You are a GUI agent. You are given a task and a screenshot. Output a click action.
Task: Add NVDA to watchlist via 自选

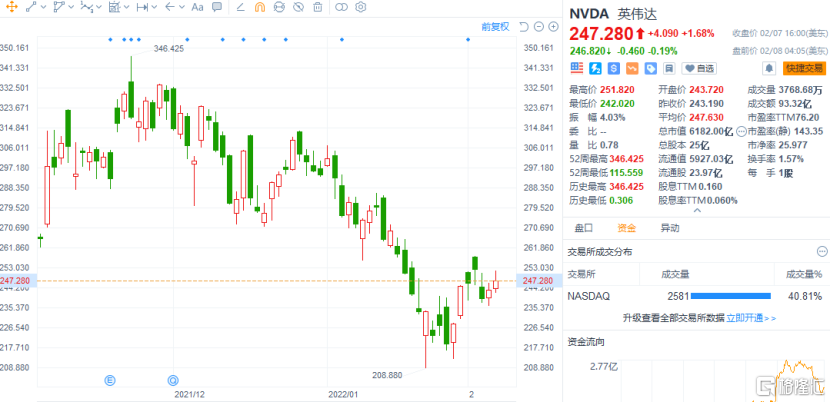[x=699, y=68]
